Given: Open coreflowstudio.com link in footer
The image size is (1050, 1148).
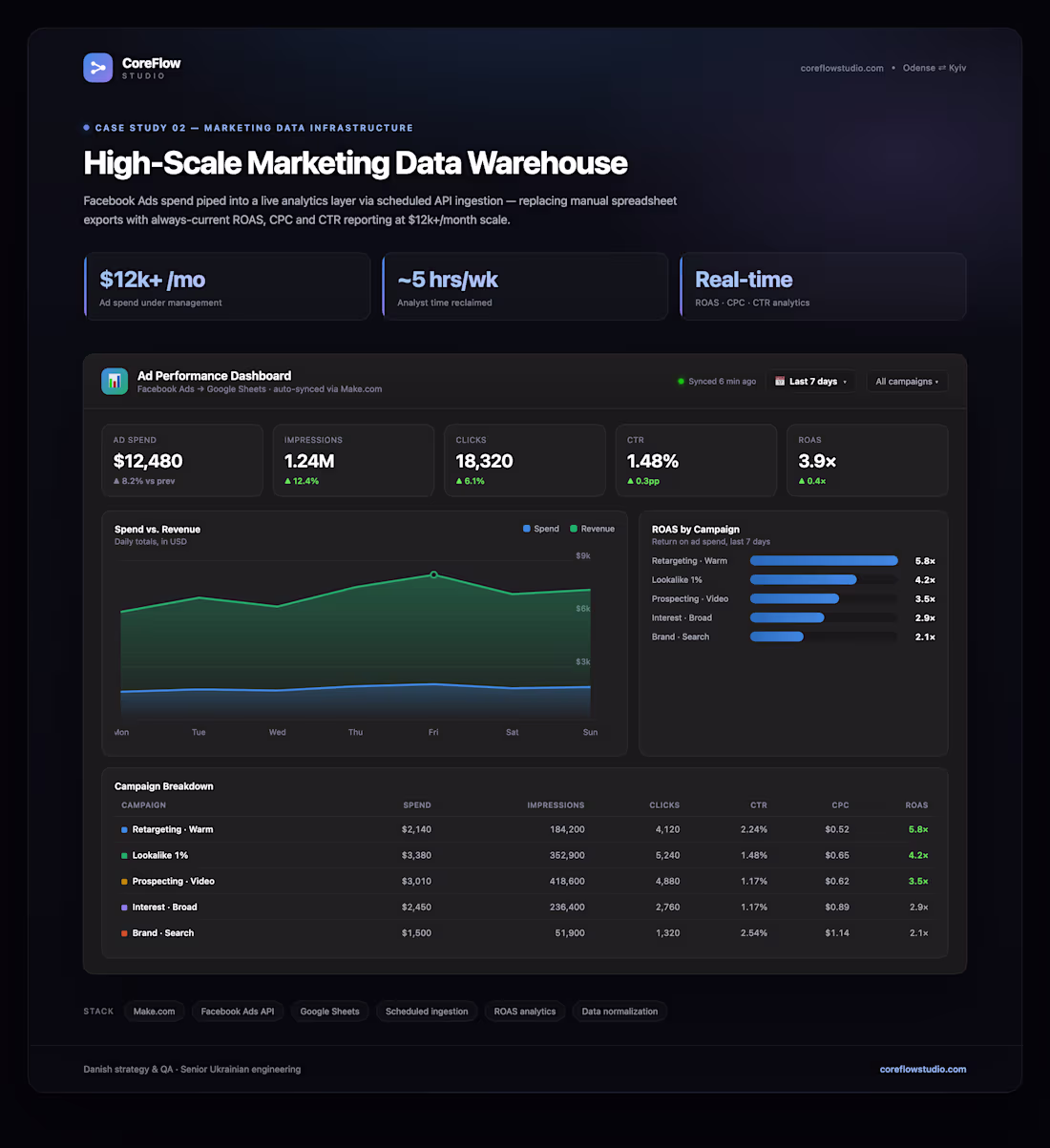Looking at the screenshot, I should point(923,1070).
